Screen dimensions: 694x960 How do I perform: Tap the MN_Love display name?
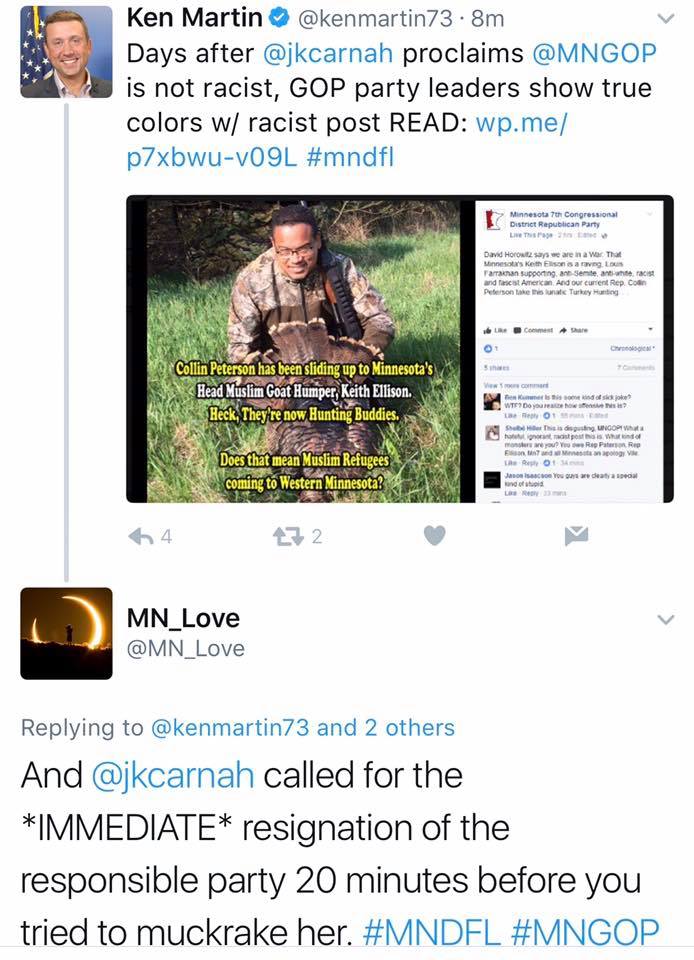tap(183, 618)
